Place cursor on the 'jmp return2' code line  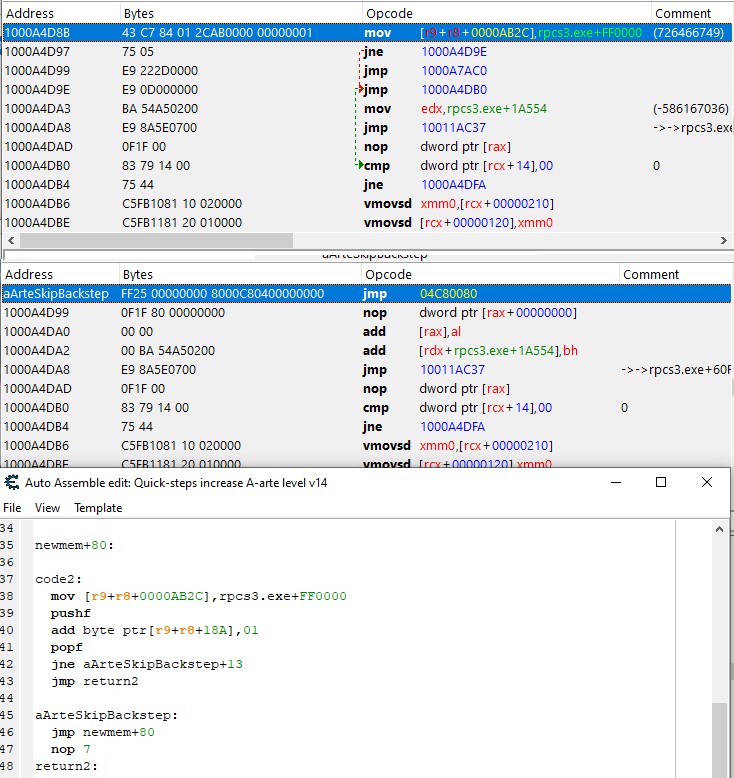point(94,682)
